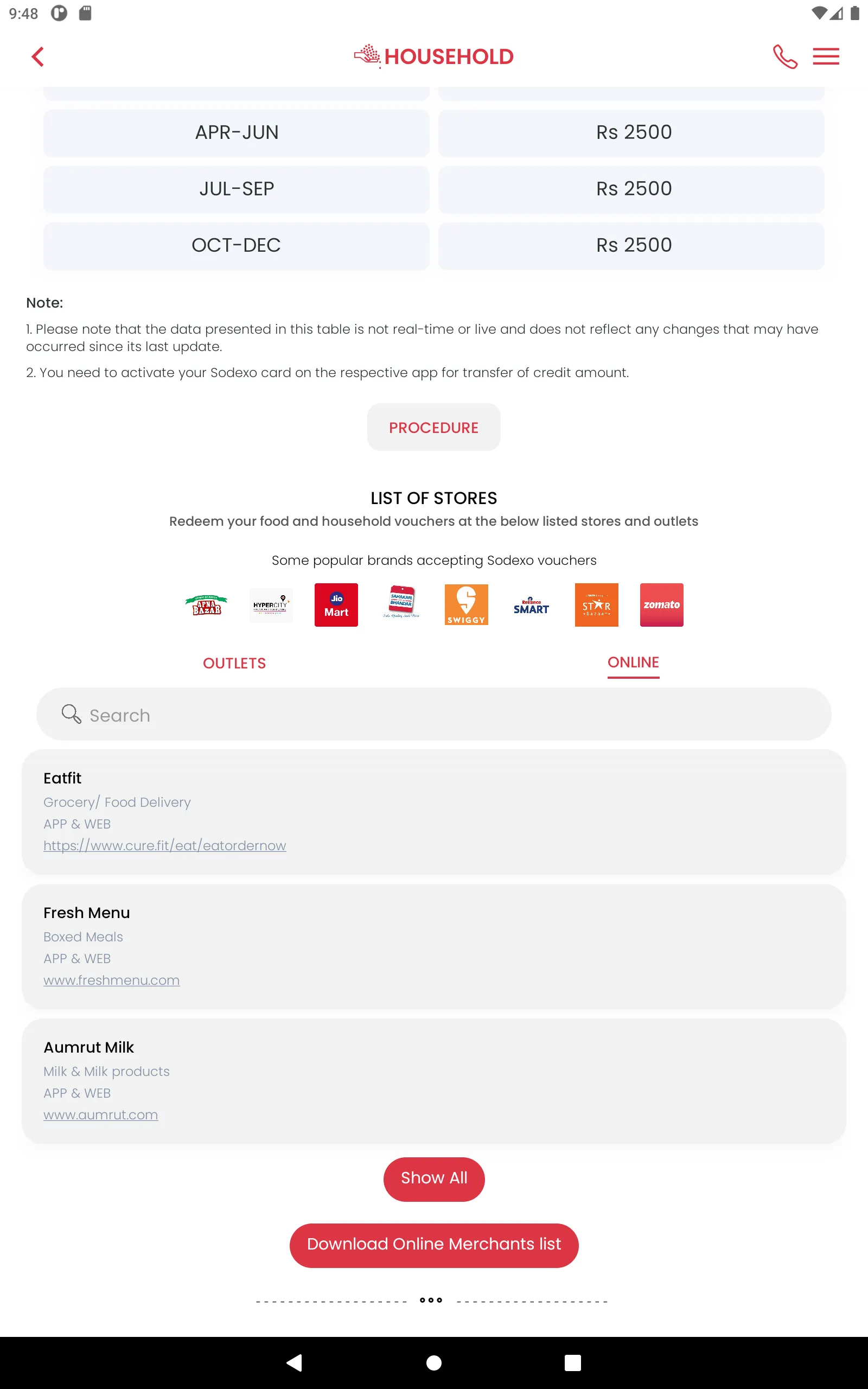This screenshot has height=1389, width=868.
Task: Open the www.freshmenu.com link
Action: point(111,980)
